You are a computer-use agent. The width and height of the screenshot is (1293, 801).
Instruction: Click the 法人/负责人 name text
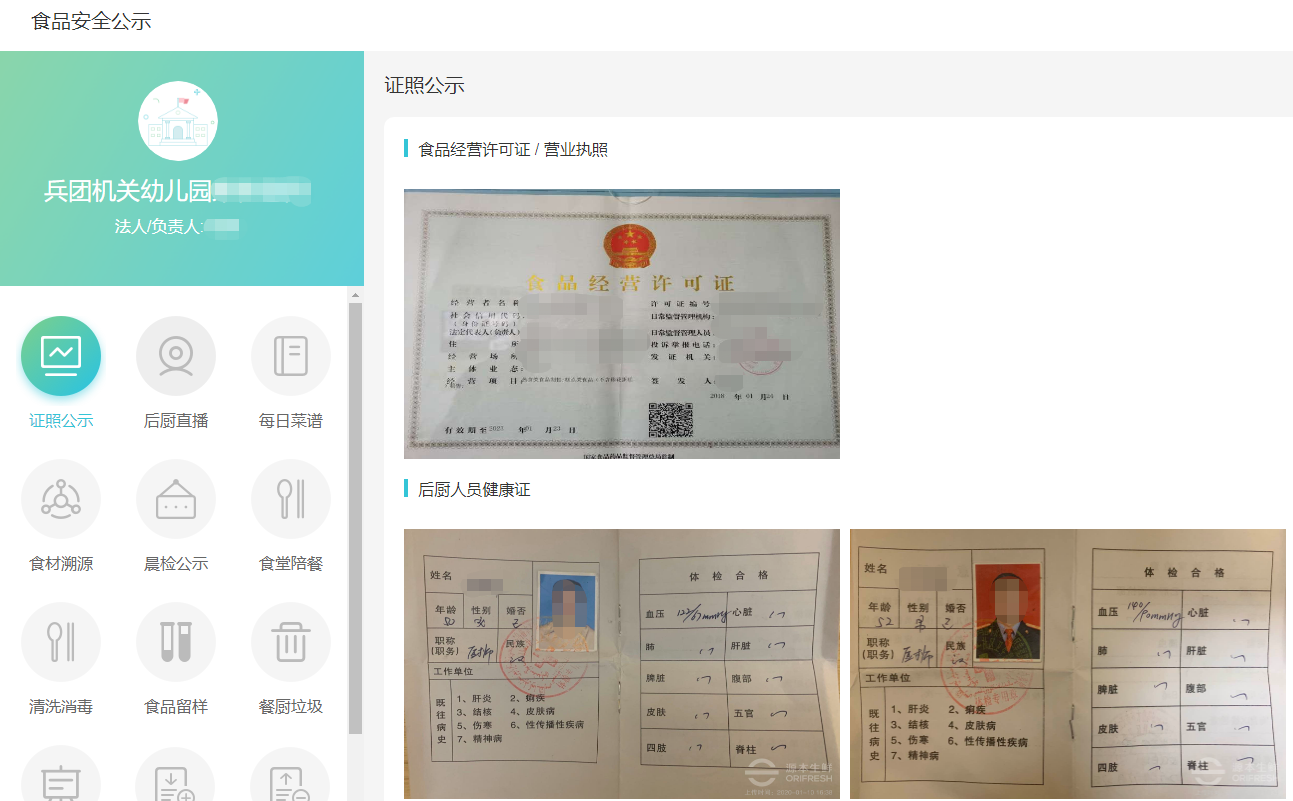178,224
